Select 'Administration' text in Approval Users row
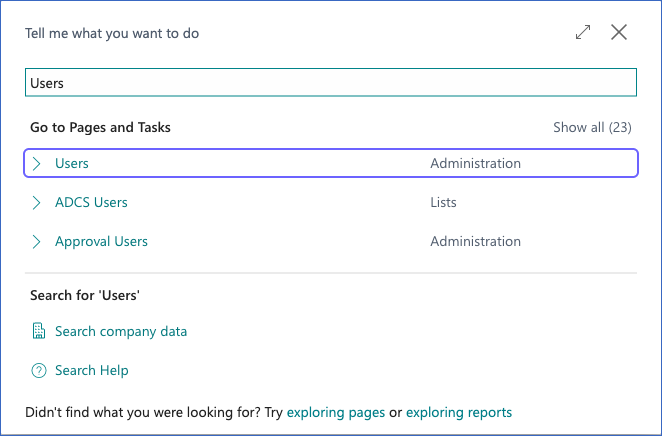662x436 pixels. (475, 241)
